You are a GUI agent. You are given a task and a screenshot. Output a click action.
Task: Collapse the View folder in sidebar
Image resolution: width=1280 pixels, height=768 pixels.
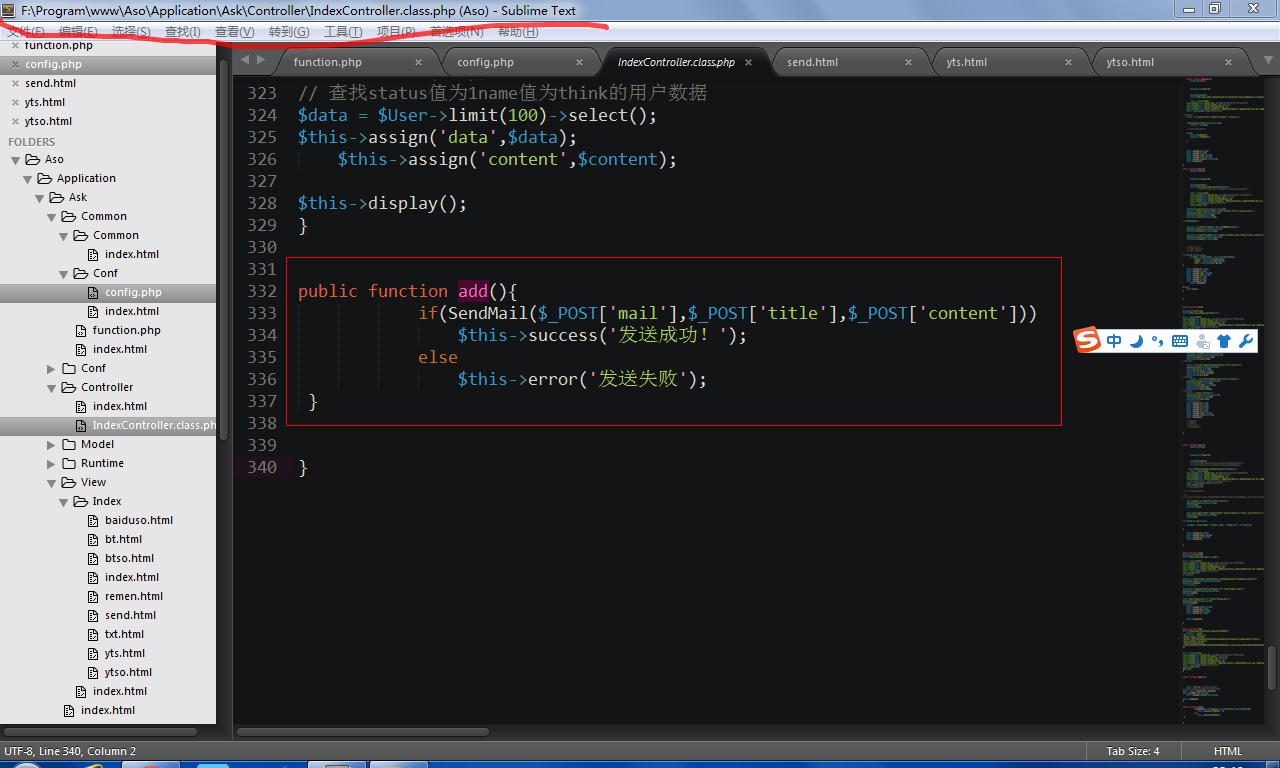(x=52, y=482)
